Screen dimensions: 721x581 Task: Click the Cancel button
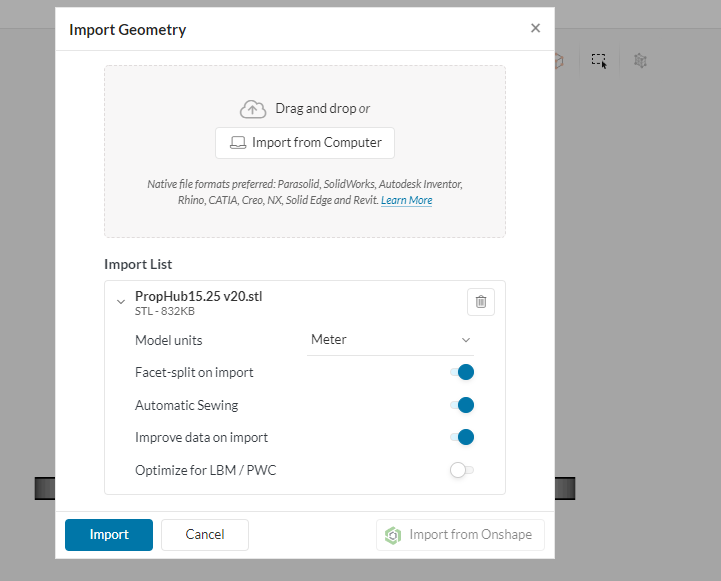[204, 535]
